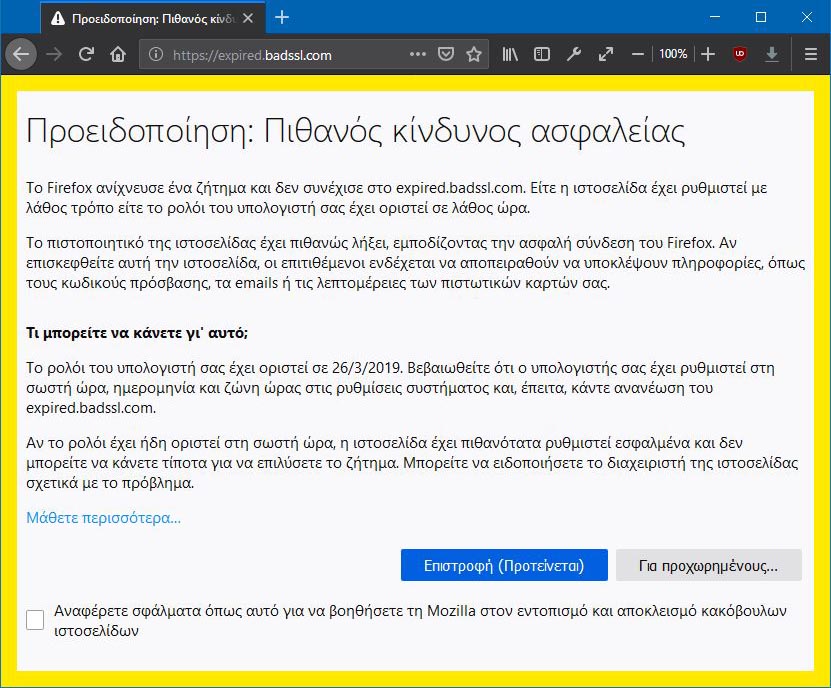Minimize the Firefox window
Screen dimensions: 831x688
715,17
